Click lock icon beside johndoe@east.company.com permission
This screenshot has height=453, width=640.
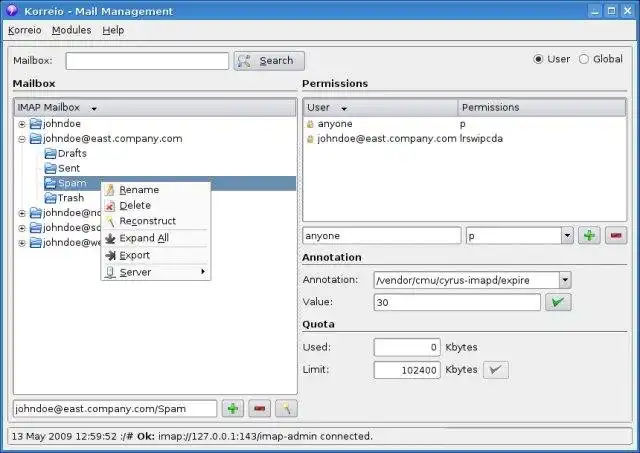(310, 139)
